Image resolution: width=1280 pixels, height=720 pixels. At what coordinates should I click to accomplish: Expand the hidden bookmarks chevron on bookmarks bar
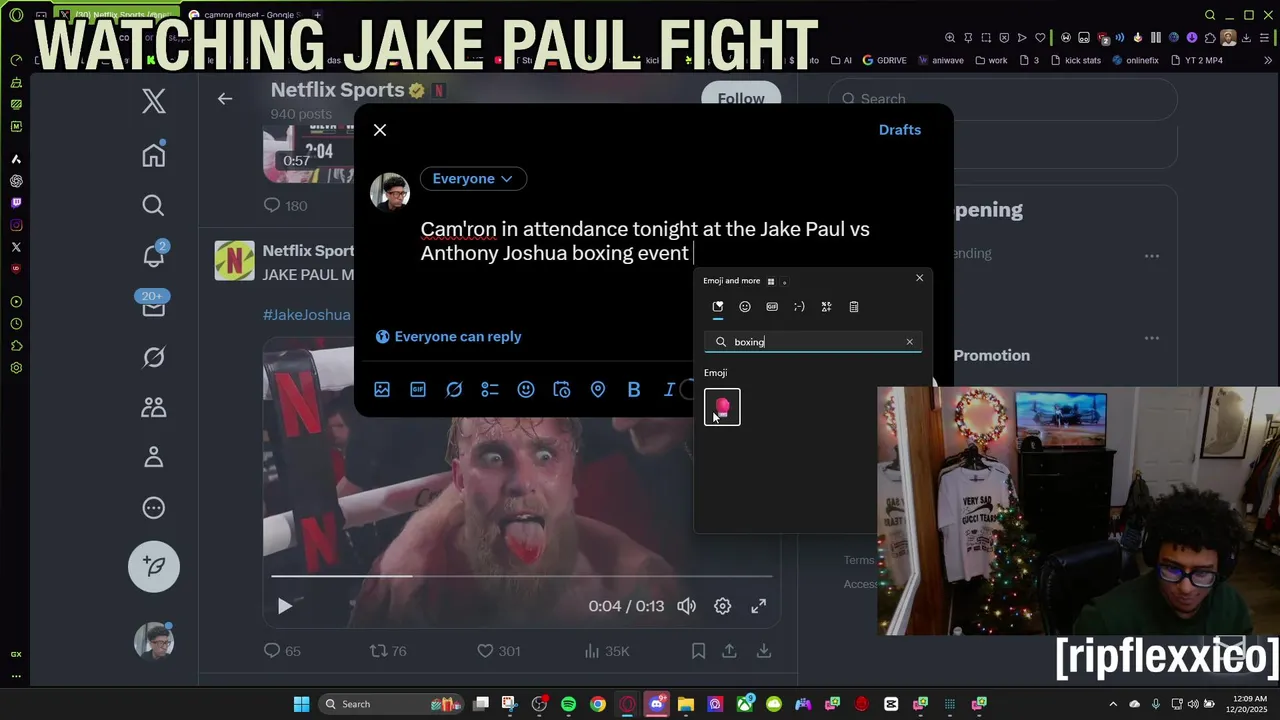tap(1267, 60)
